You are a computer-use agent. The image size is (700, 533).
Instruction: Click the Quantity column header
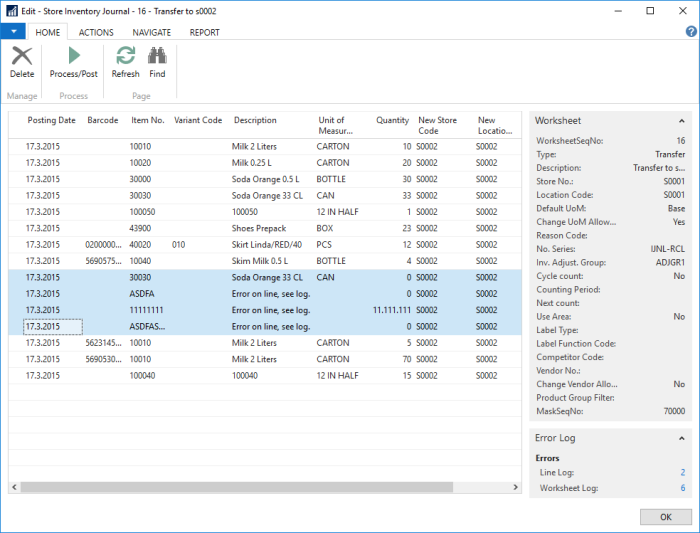click(392, 121)
